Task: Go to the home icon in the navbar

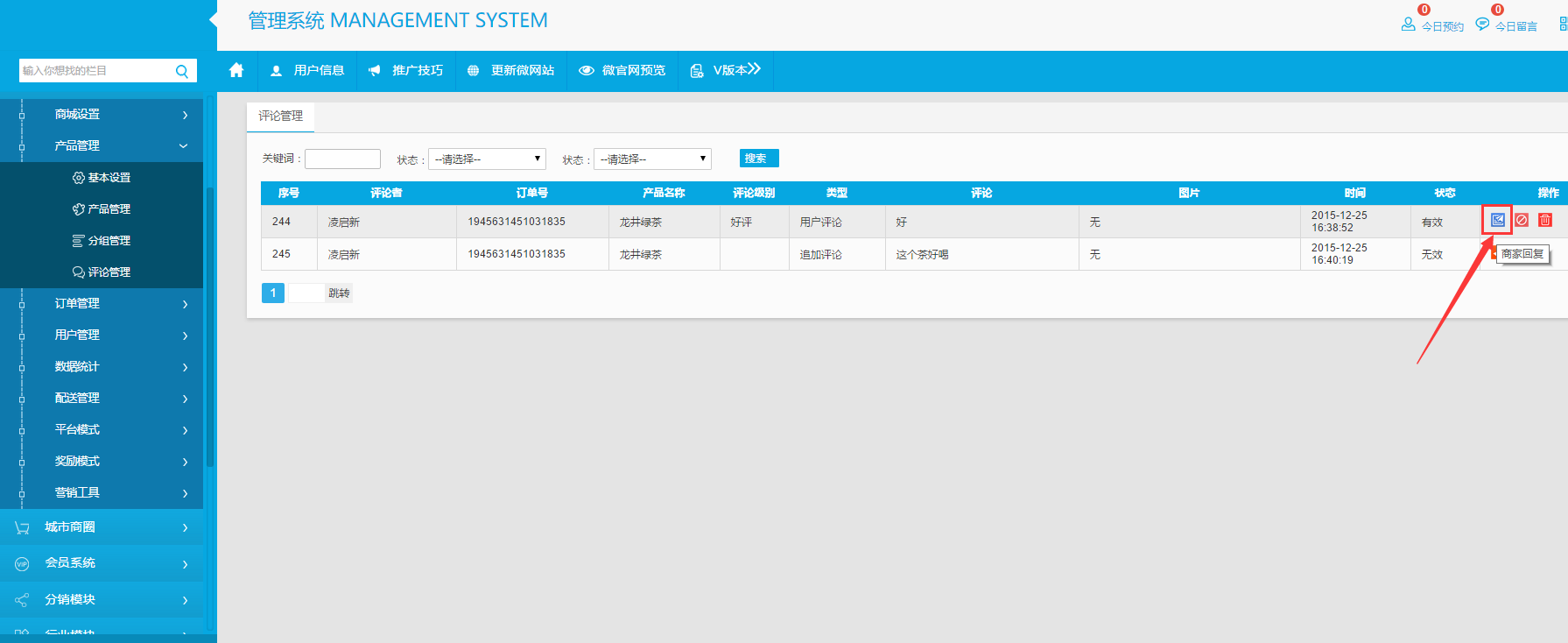Action: (x=236, y=70)
